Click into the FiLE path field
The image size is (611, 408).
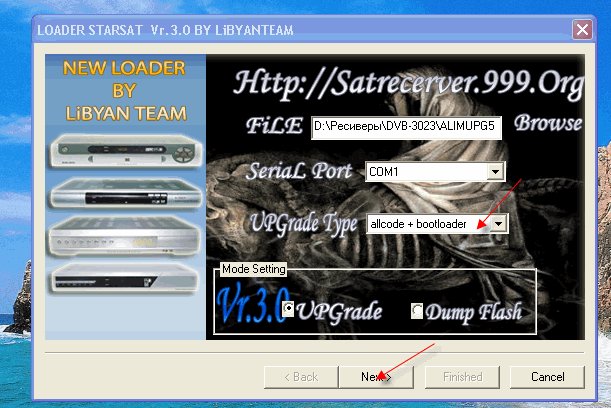406,127
